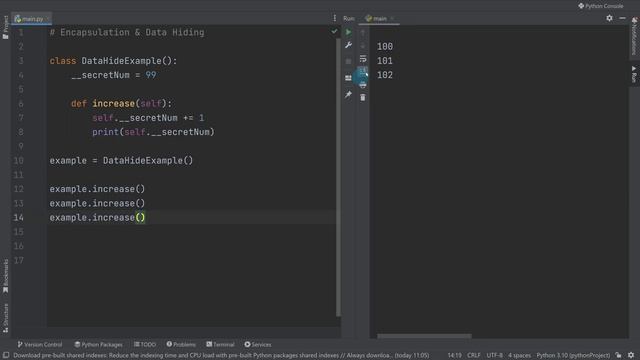Toggle read-only lock icon in status bar
The height and width of the screenshot is (360, 640).
tap(619, 355)
